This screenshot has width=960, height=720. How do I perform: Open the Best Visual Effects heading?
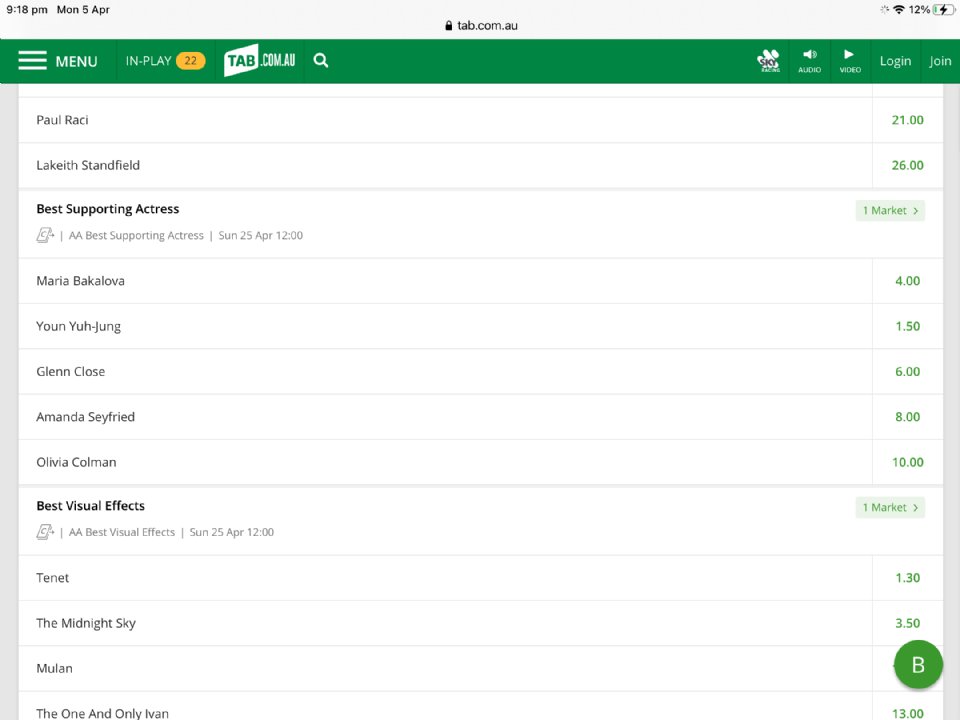pyautogui.click(x=91, y=506)
